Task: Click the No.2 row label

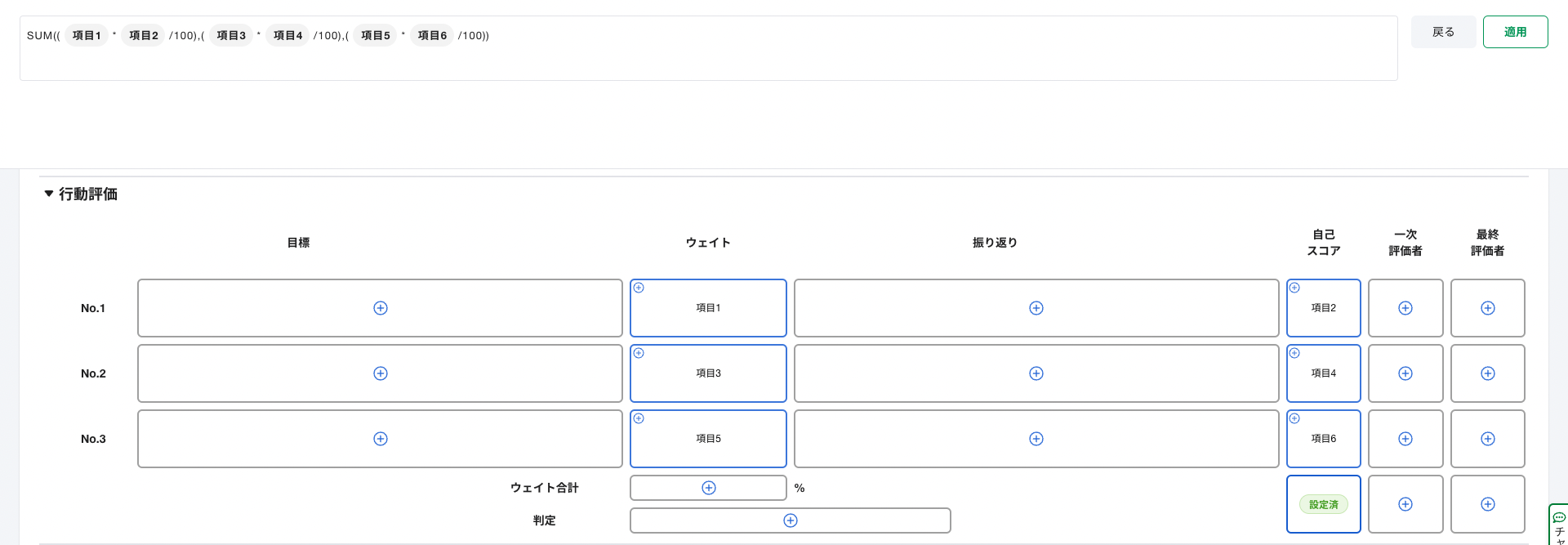Action: click(x=93, y=373)
